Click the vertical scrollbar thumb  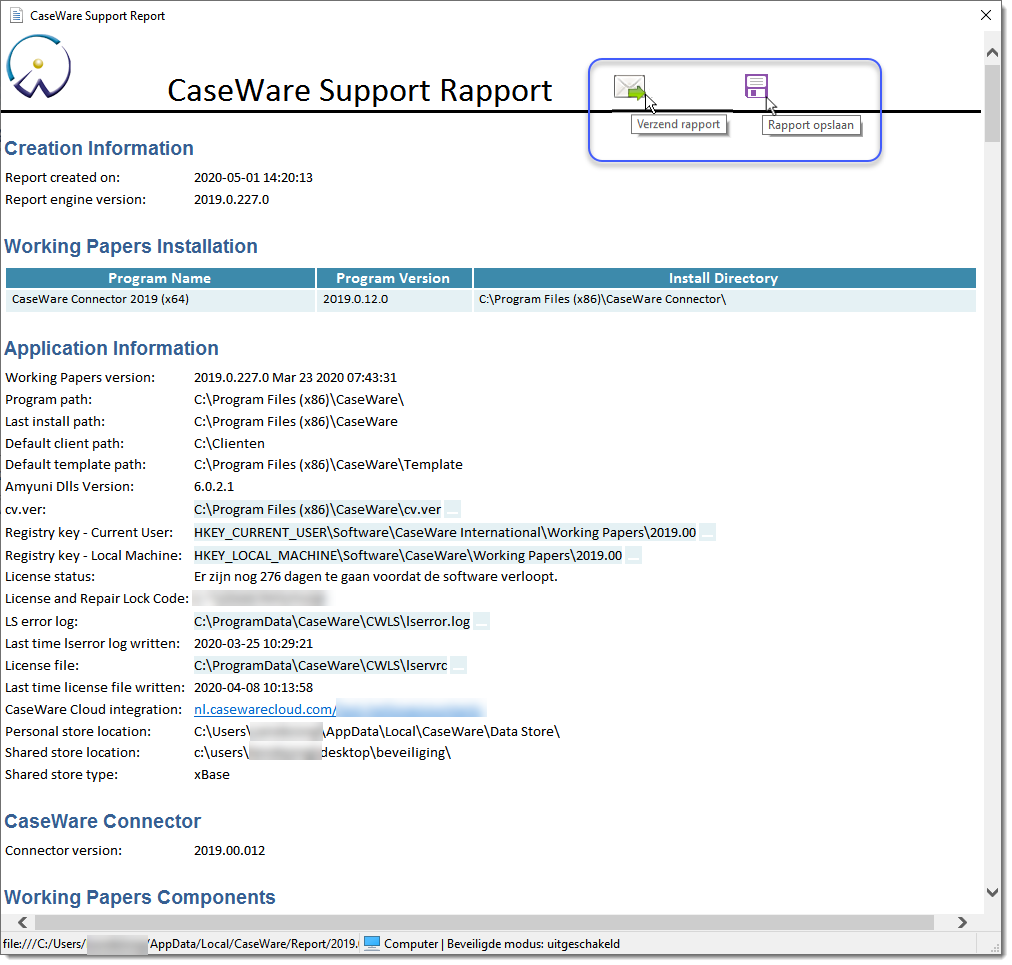(993, 103)
